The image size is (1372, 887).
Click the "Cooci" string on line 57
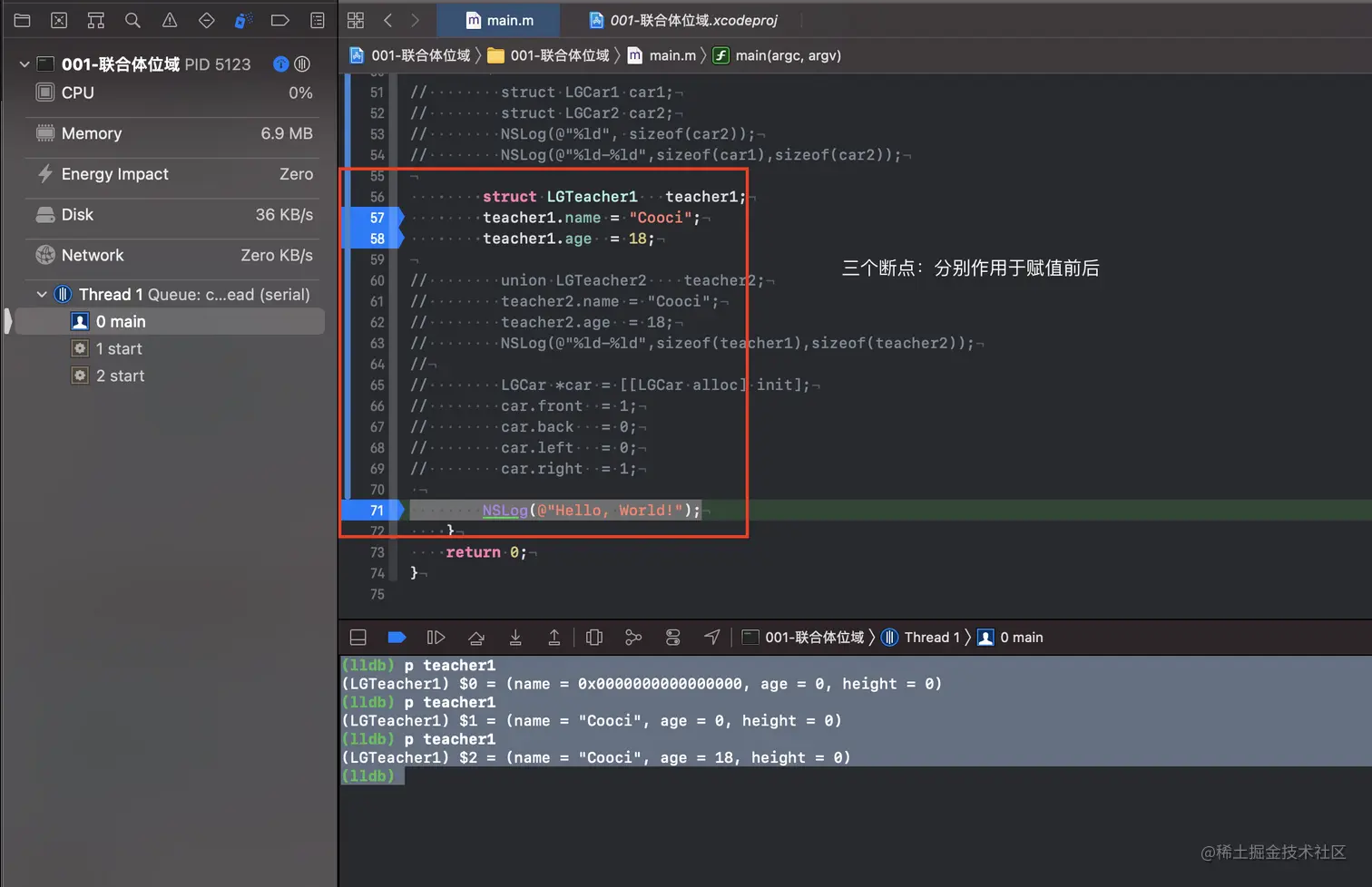(x=660, y=218)
